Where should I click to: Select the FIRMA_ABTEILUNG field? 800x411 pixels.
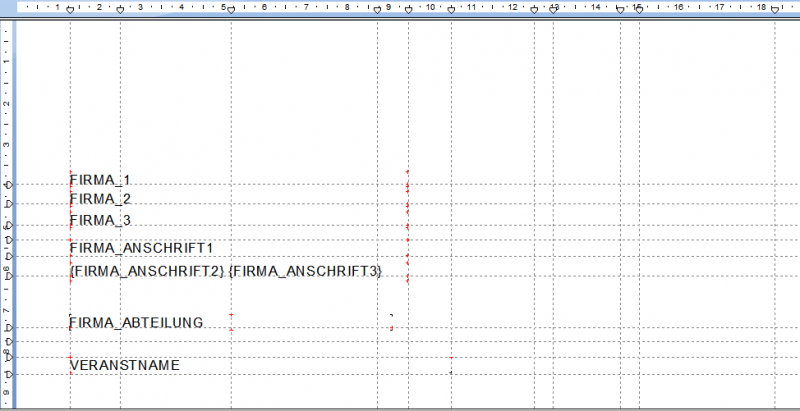[136, 322]
